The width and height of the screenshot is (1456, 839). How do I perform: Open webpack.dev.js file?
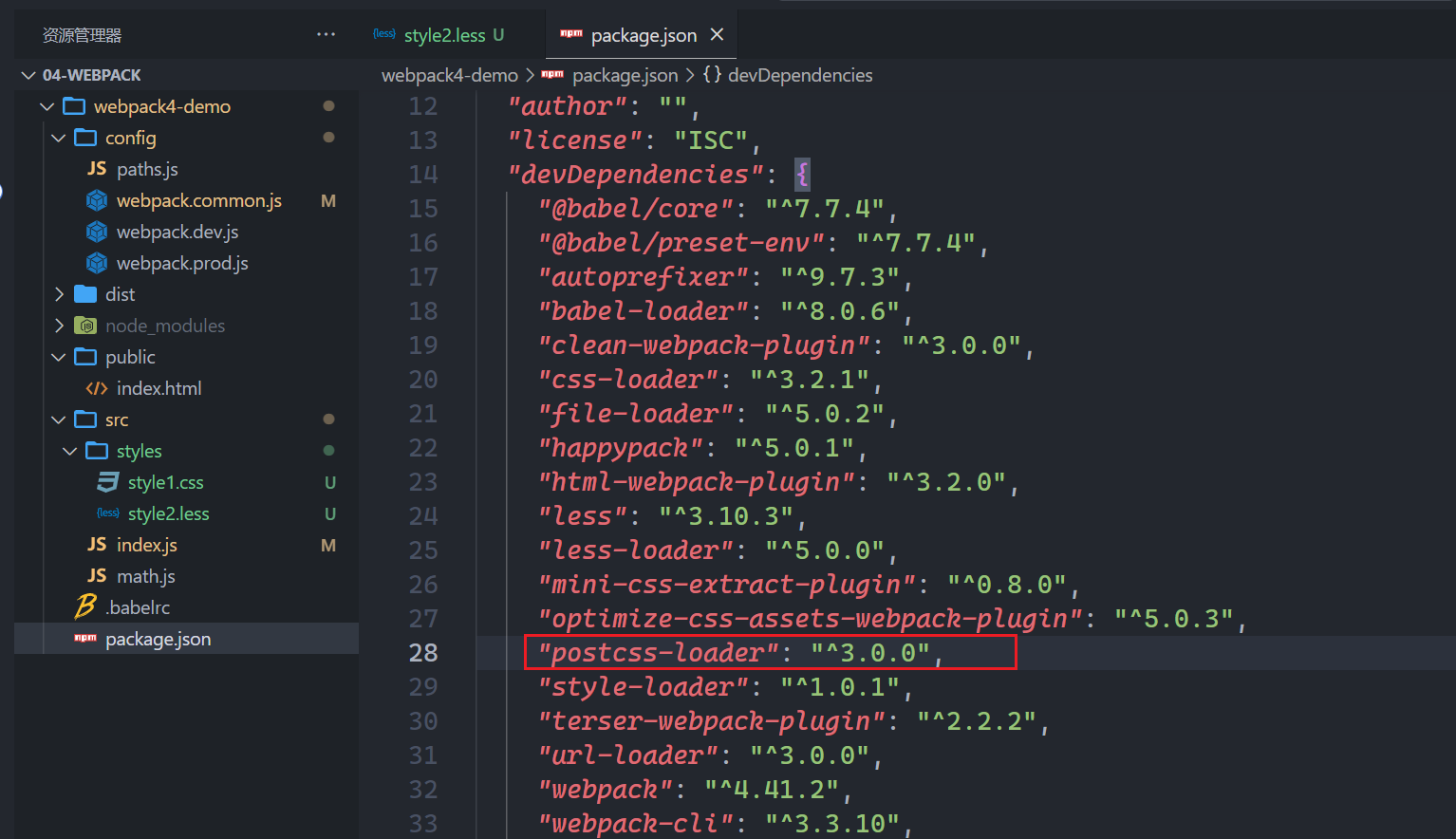pos(177,232)
